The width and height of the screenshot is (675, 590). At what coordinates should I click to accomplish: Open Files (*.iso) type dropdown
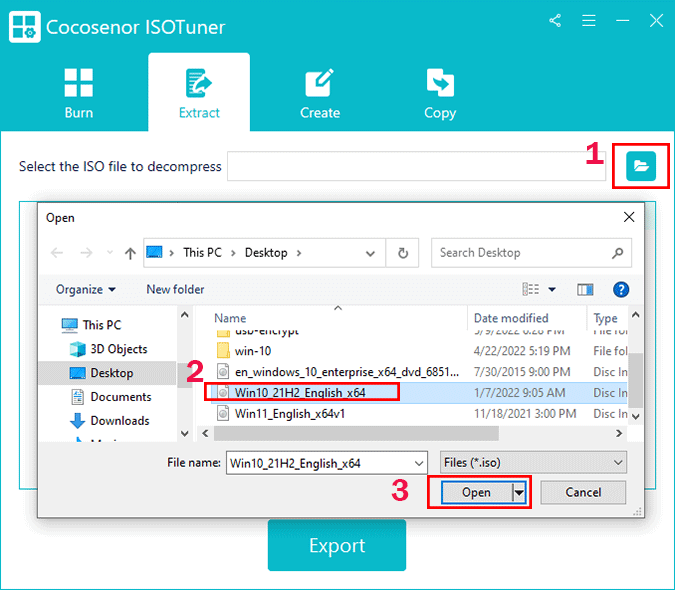point(533,463)
